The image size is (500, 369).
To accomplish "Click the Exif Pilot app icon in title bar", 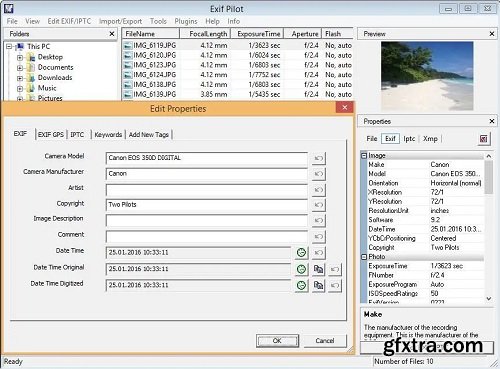I will point(8,8).
